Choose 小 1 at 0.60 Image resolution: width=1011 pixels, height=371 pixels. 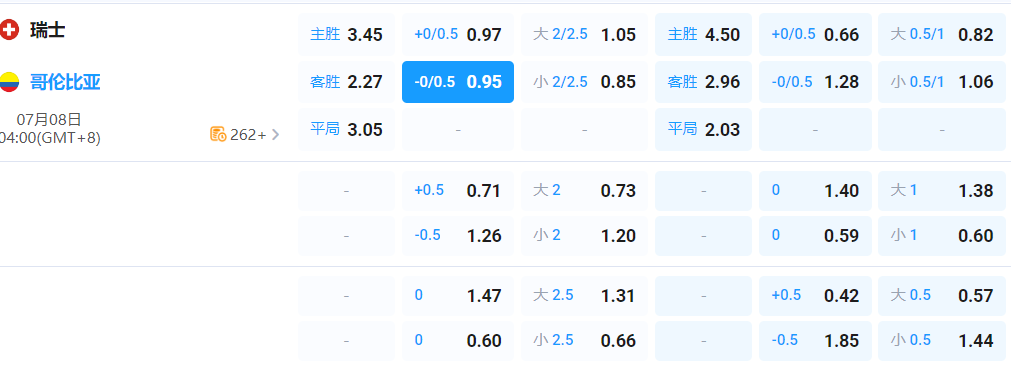click(941, 236)
